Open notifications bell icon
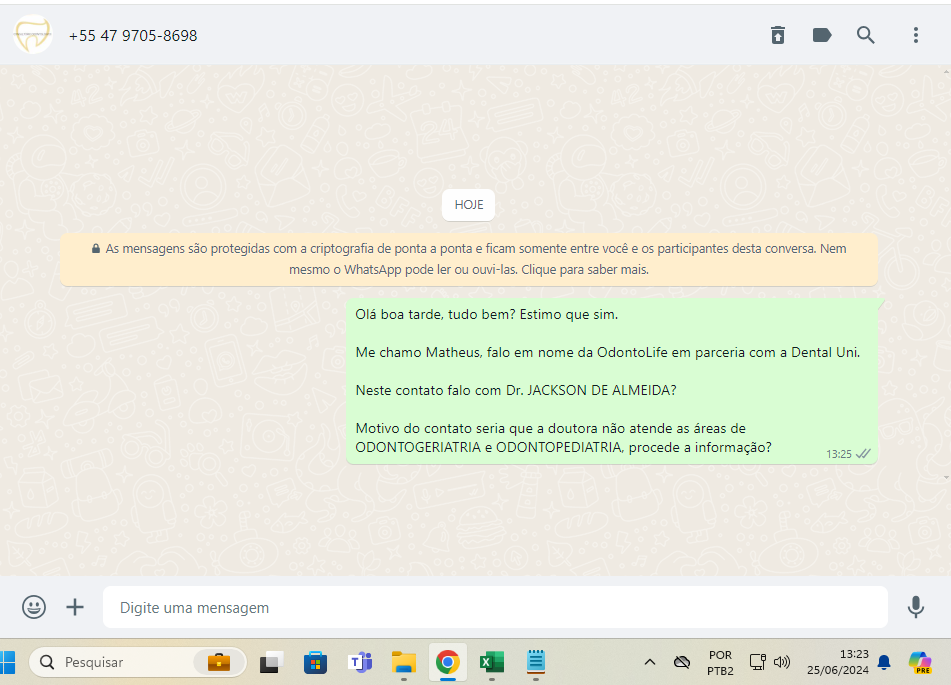 884,662
